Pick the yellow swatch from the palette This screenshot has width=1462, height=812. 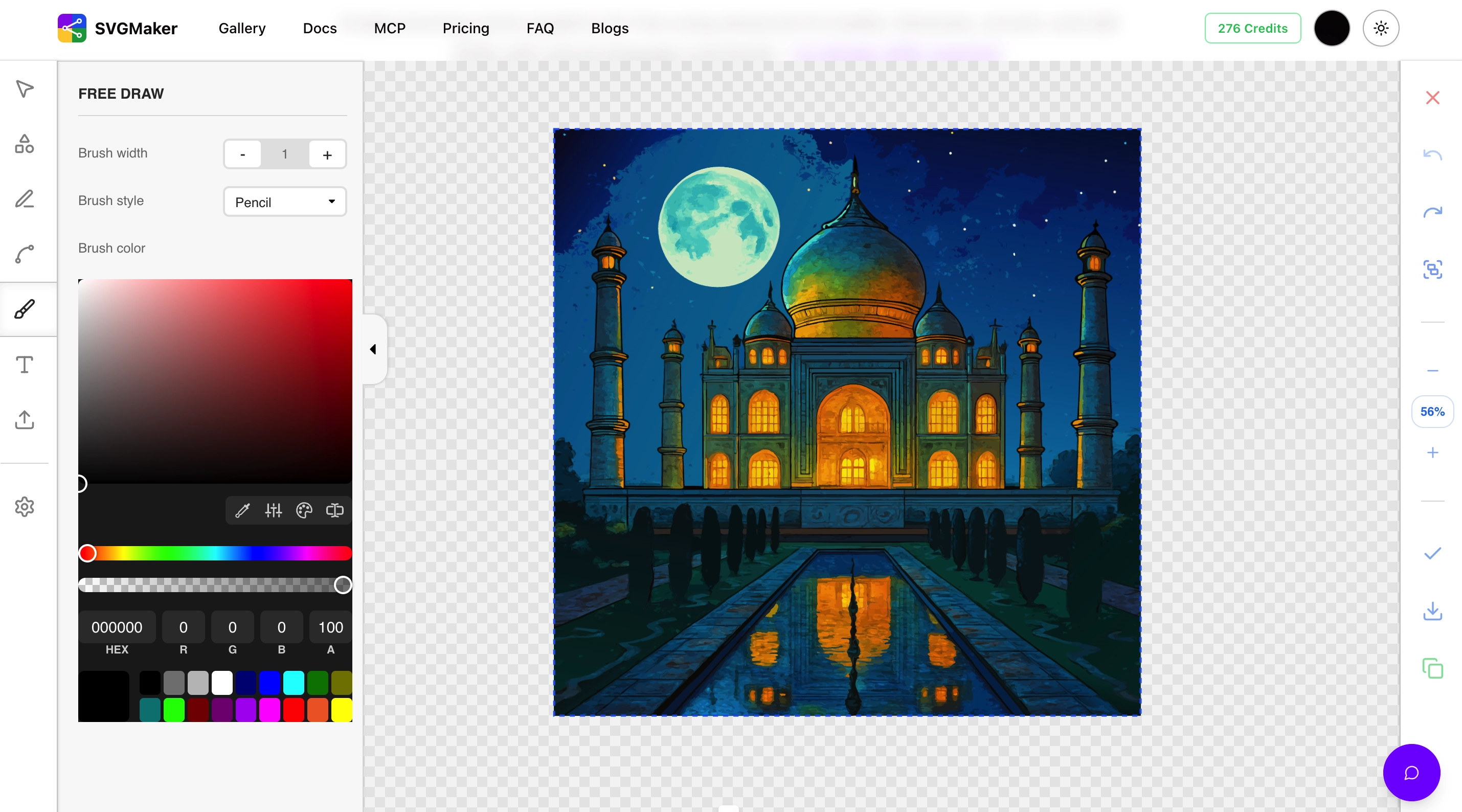[x=341, y=709]
